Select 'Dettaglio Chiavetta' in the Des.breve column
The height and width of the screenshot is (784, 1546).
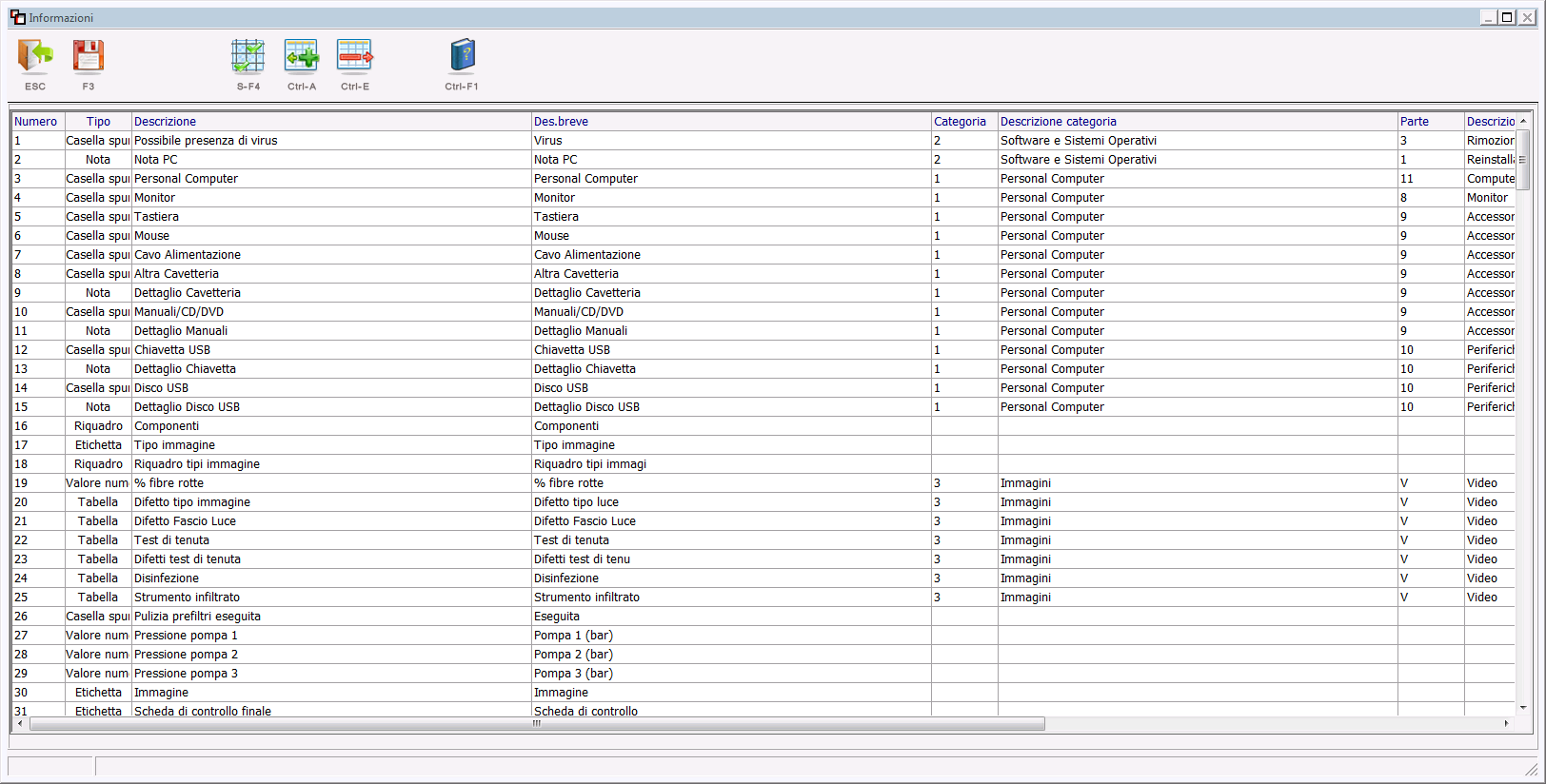(731, 369)
